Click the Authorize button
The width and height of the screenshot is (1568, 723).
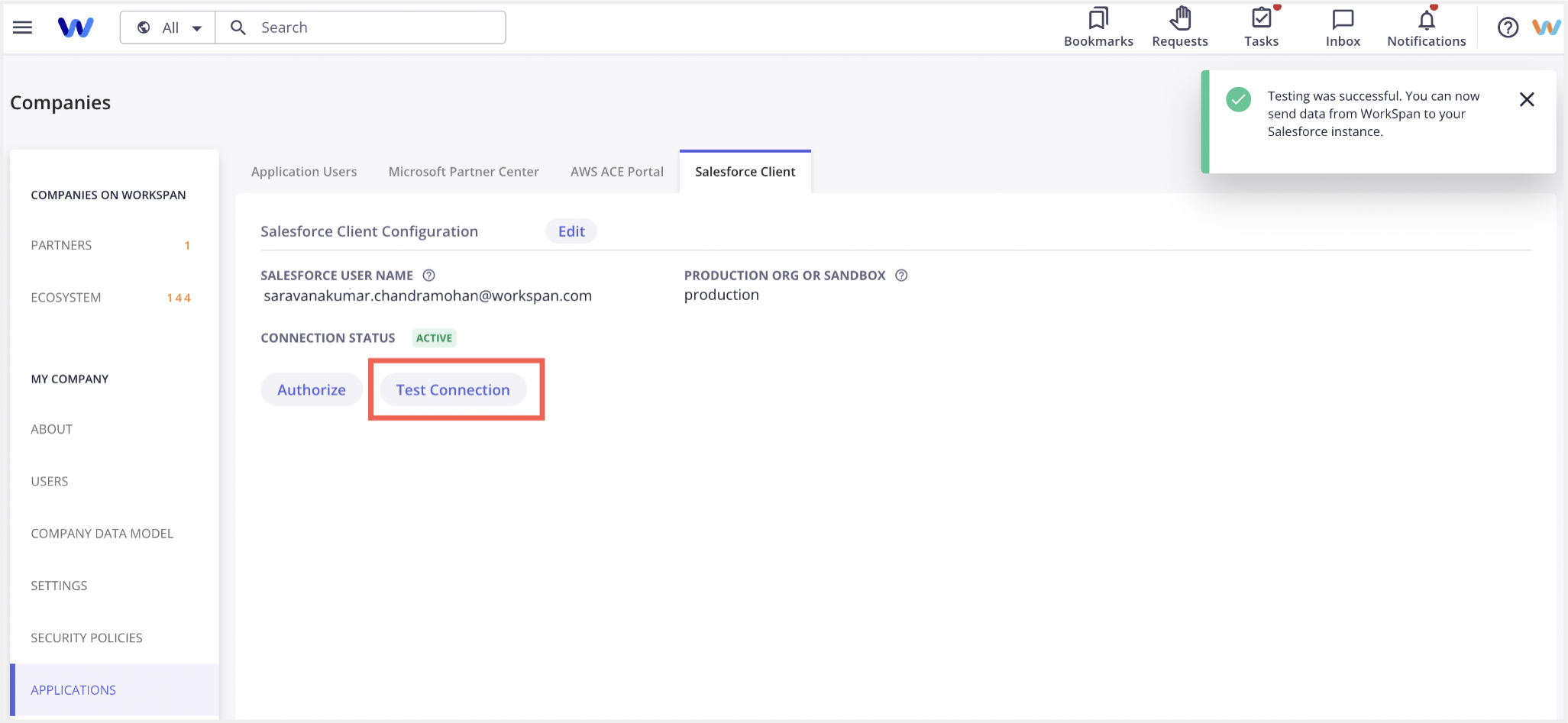tap(312, 389)
